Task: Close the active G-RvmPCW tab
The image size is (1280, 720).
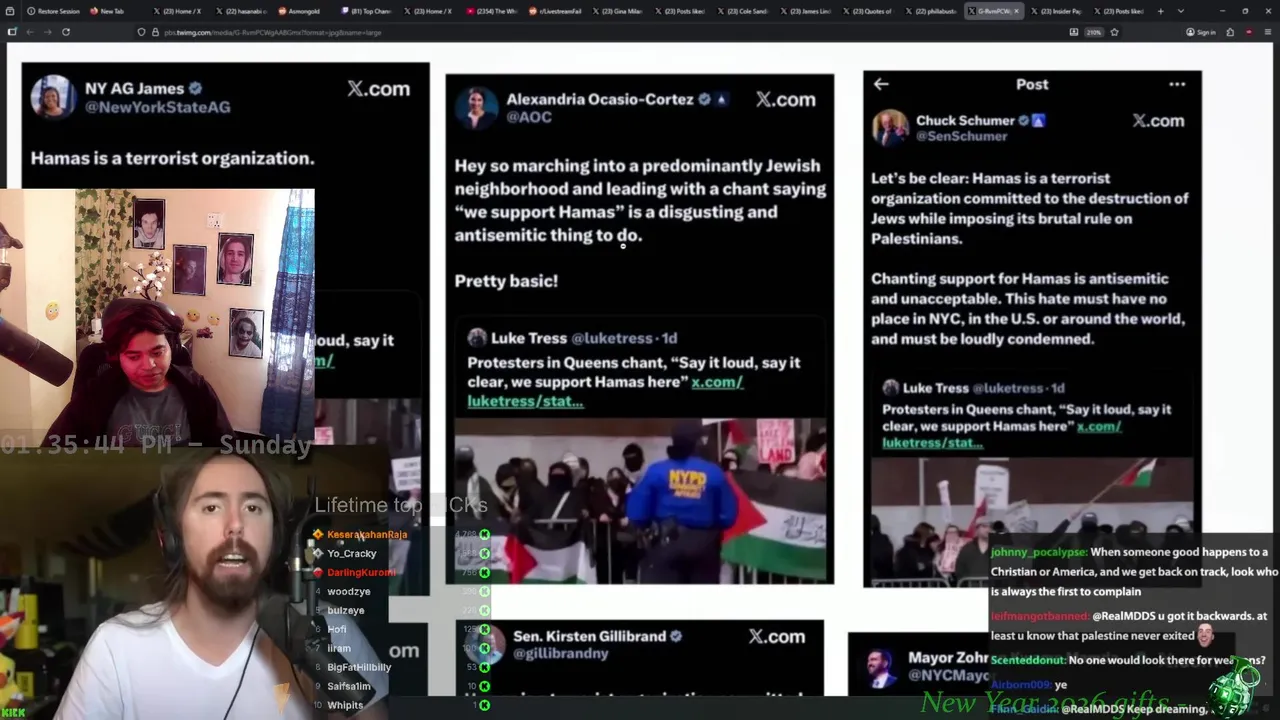Action: (1017, 11)
